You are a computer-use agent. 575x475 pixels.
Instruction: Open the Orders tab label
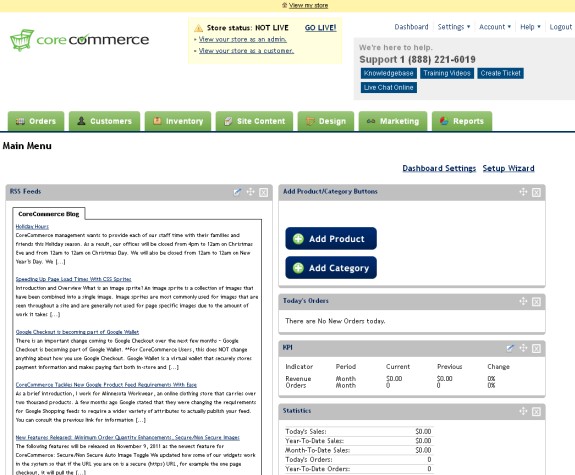point(43,121)
